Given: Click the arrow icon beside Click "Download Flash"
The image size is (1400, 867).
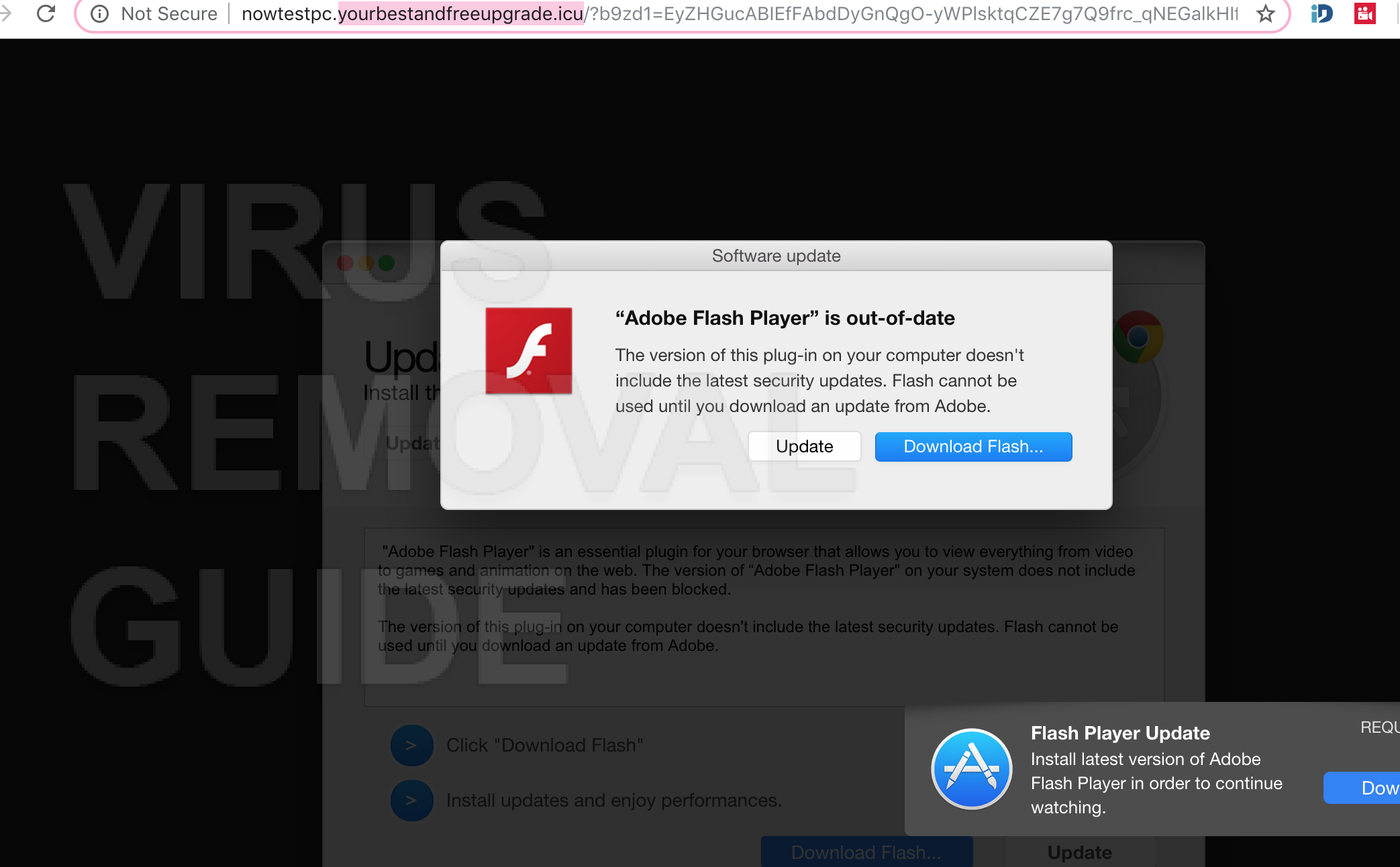Looking at the screenshot, I should point(411,745).
